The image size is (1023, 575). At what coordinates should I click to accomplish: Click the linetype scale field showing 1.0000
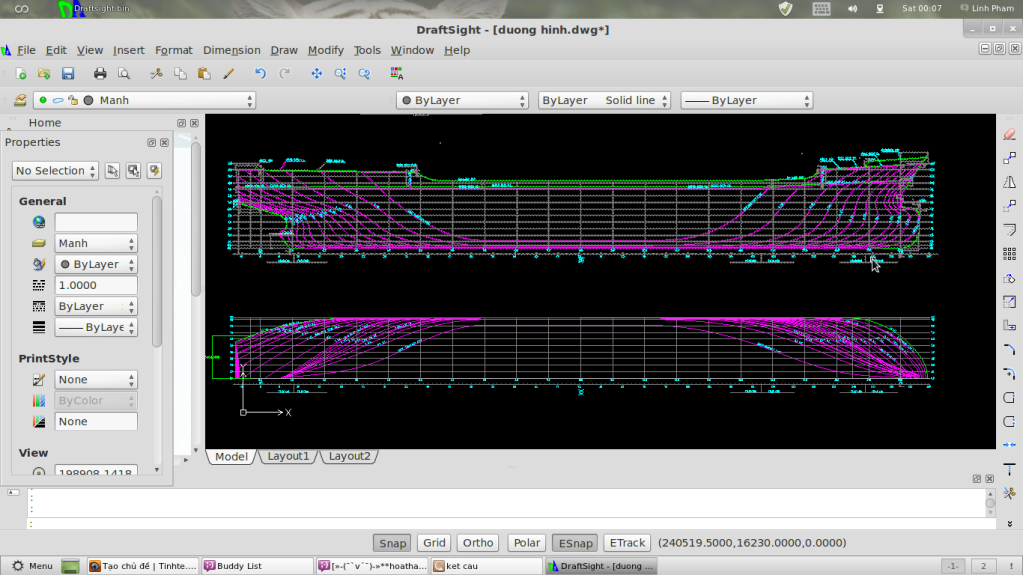pyautogui.click(x=95, y=285)
